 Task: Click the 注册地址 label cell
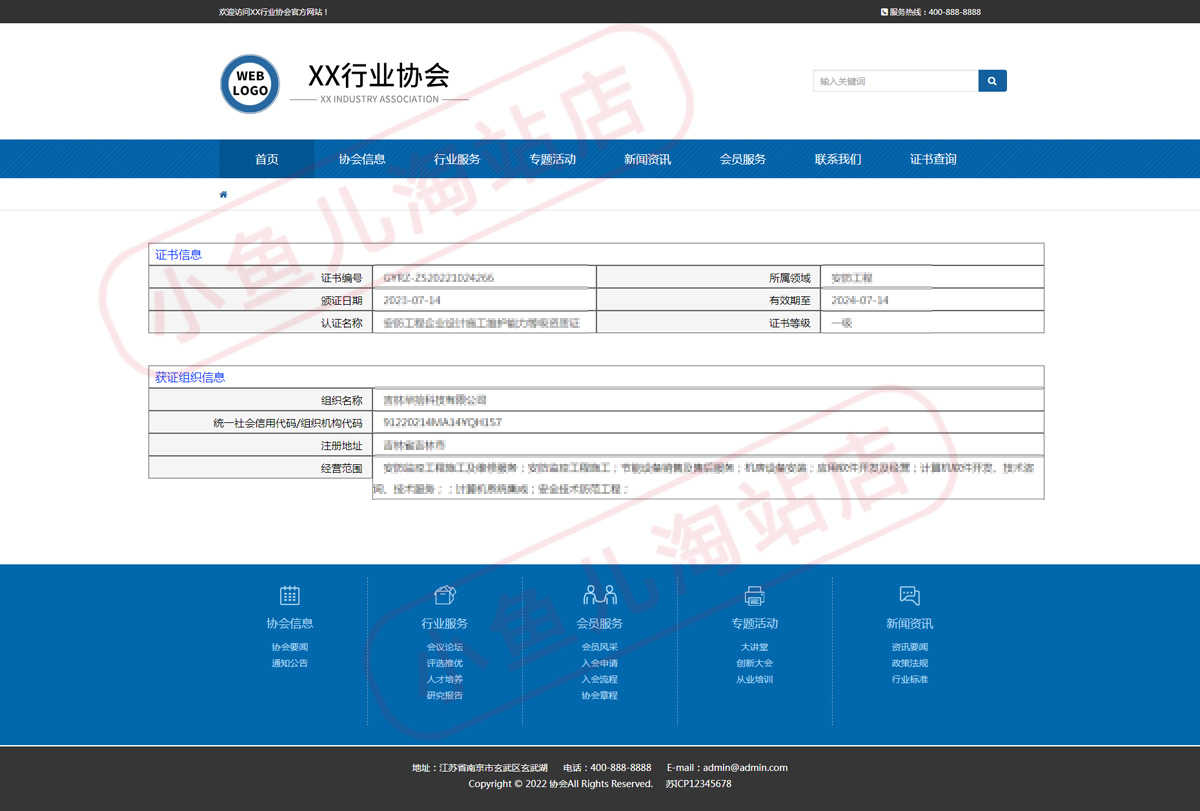260,445
